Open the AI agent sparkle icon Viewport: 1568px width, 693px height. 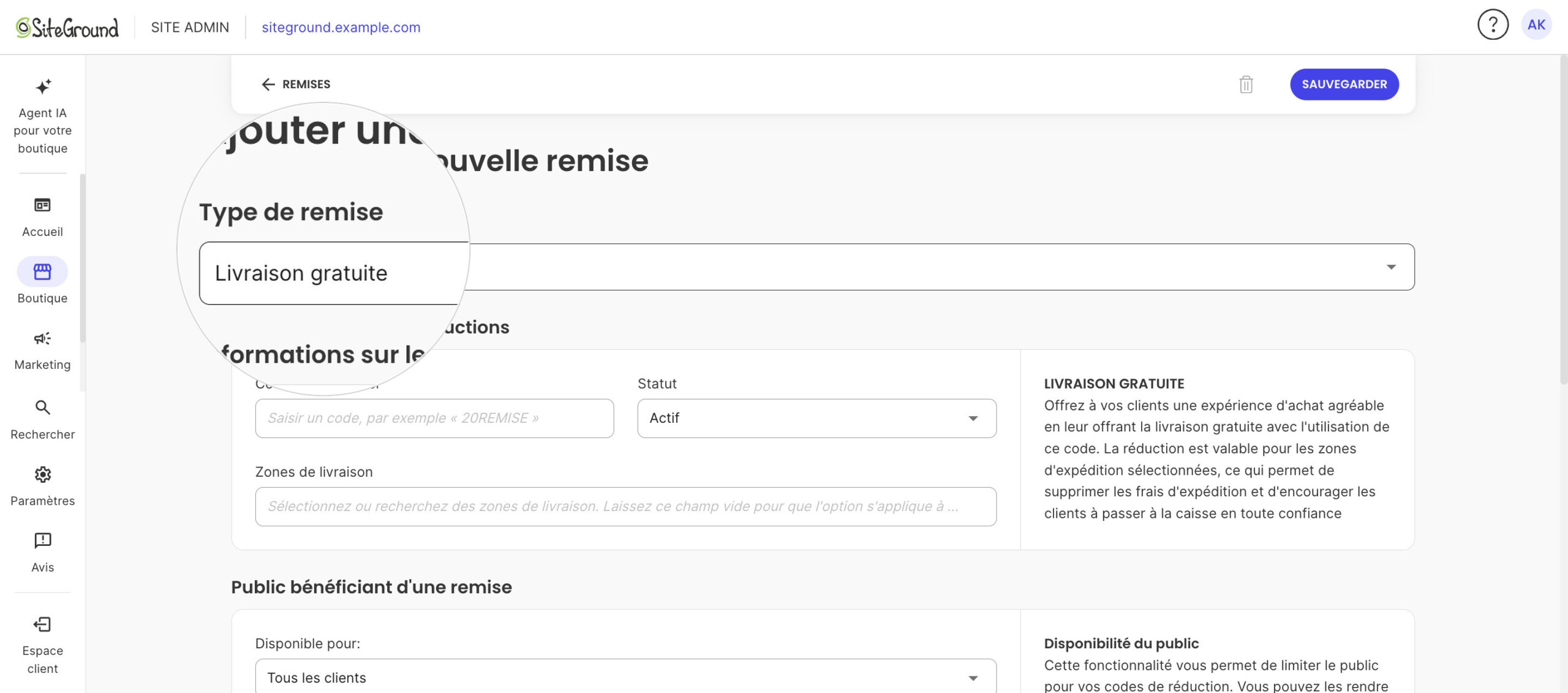point(43,86)
